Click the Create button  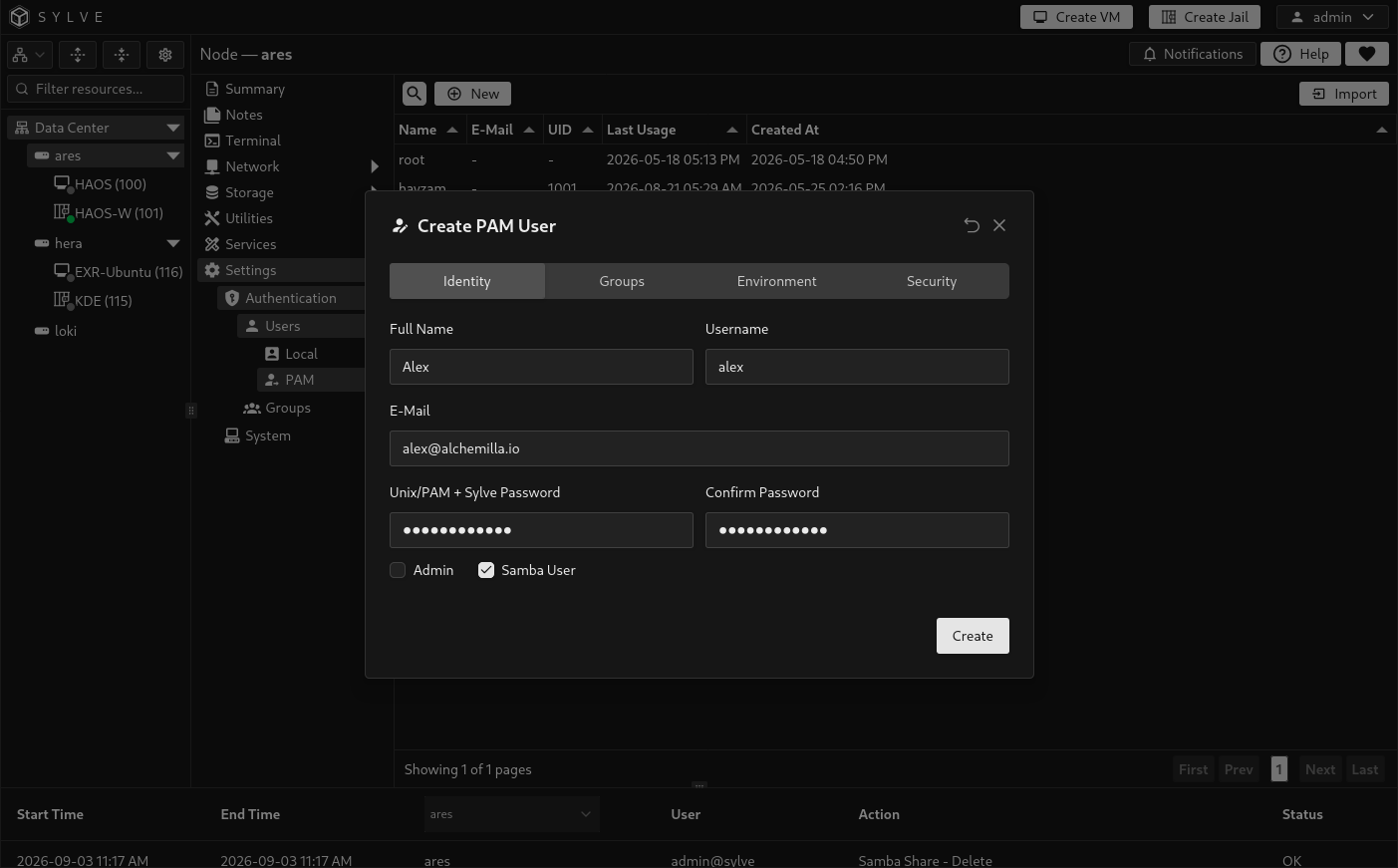(x=973, y=636)
